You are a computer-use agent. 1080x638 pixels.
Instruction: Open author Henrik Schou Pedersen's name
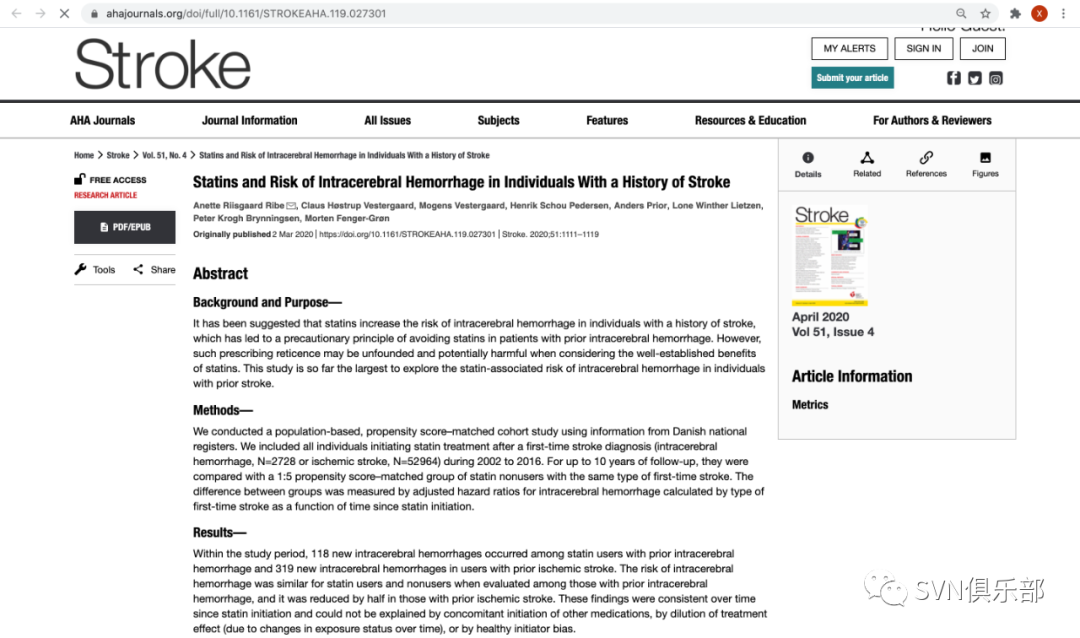pos(561,205)
